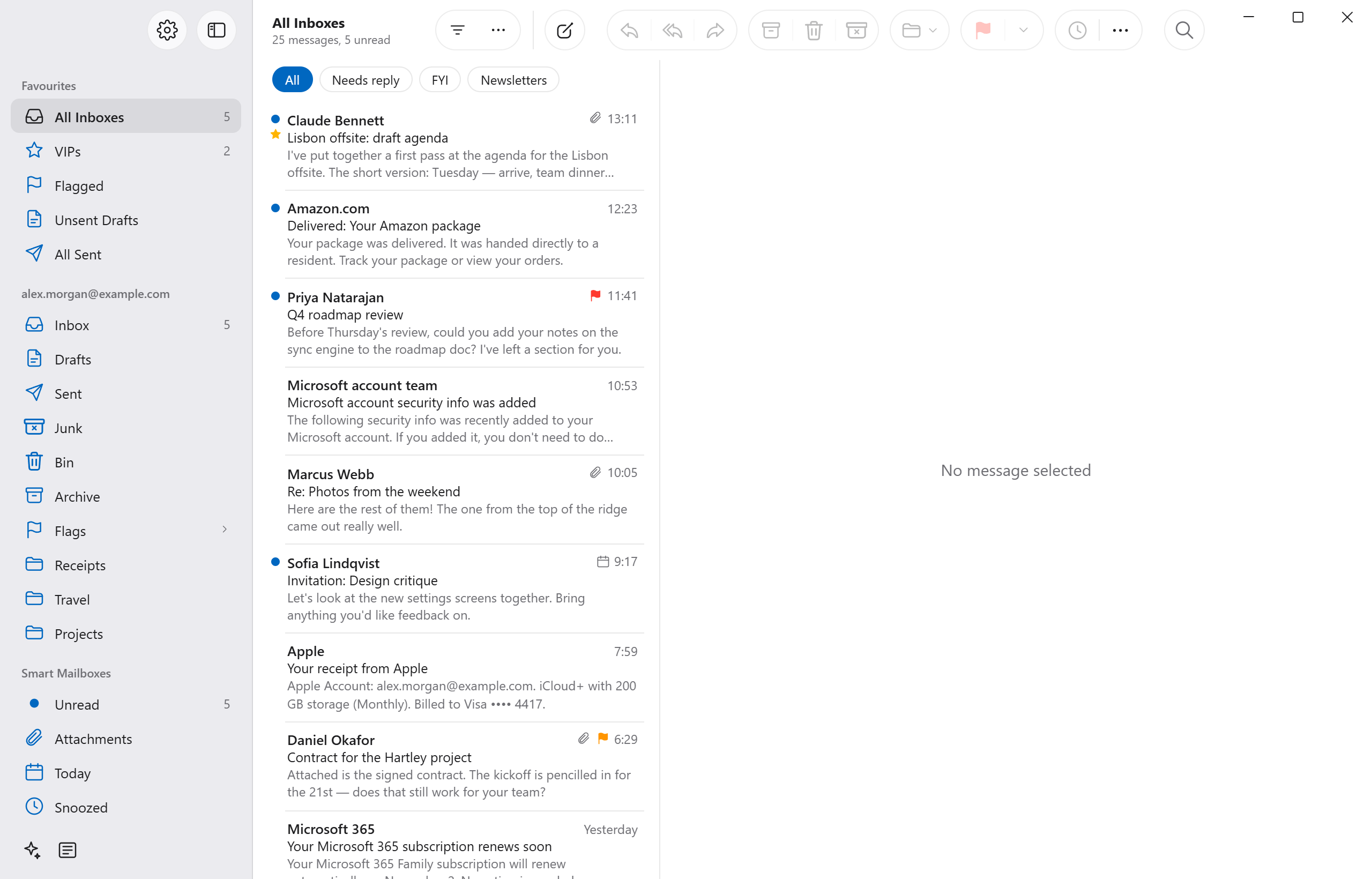This screenshot has height=879, width=1372.
Task: Open the Flagged mailbox
Action: pyautogui.click(x=125, y=185)
